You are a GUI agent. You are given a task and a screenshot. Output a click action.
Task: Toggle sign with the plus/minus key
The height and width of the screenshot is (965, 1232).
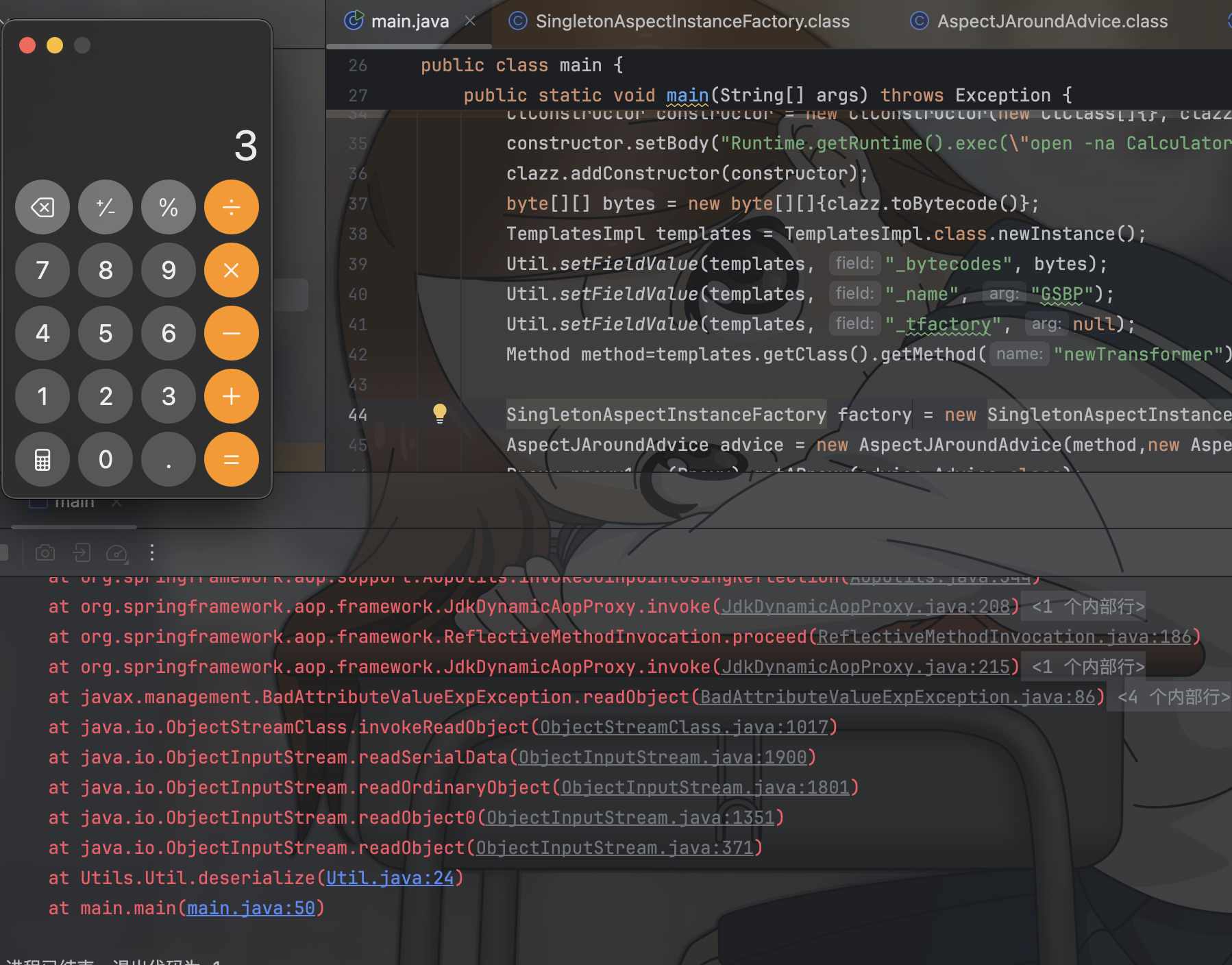[106, 207]
